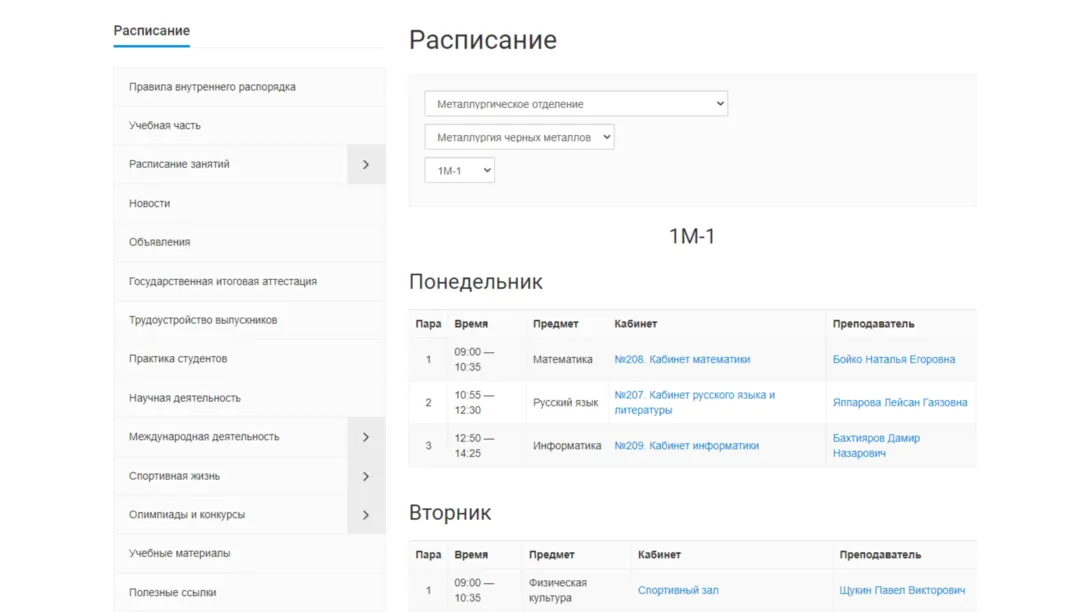
Task: Expand the Спортивная жизнь chevron
Action: [x=366, y=476]
